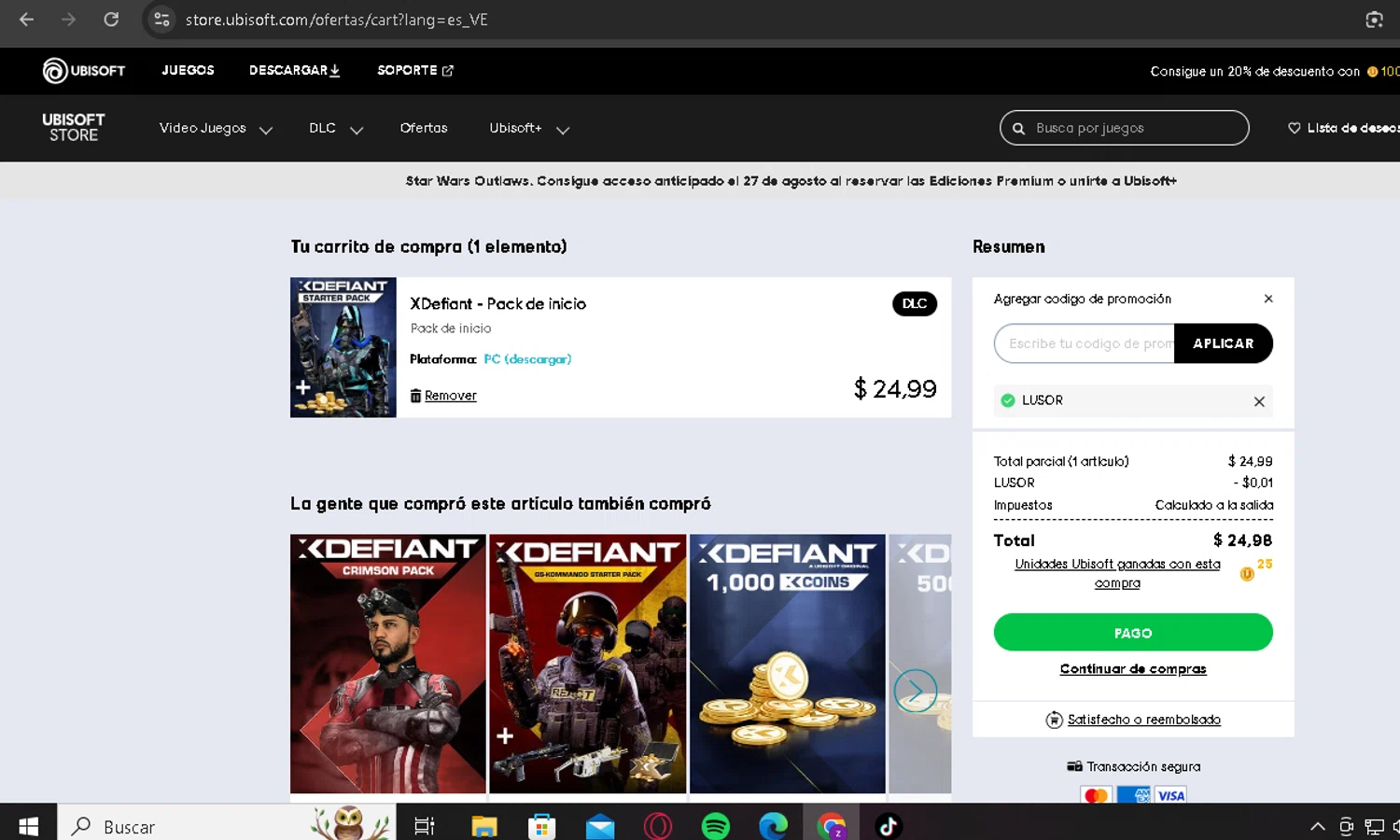Click the green LUSOR applied checkmark
The height and width of the screenshot is (840, 1400).
[x=1008, y=400]
